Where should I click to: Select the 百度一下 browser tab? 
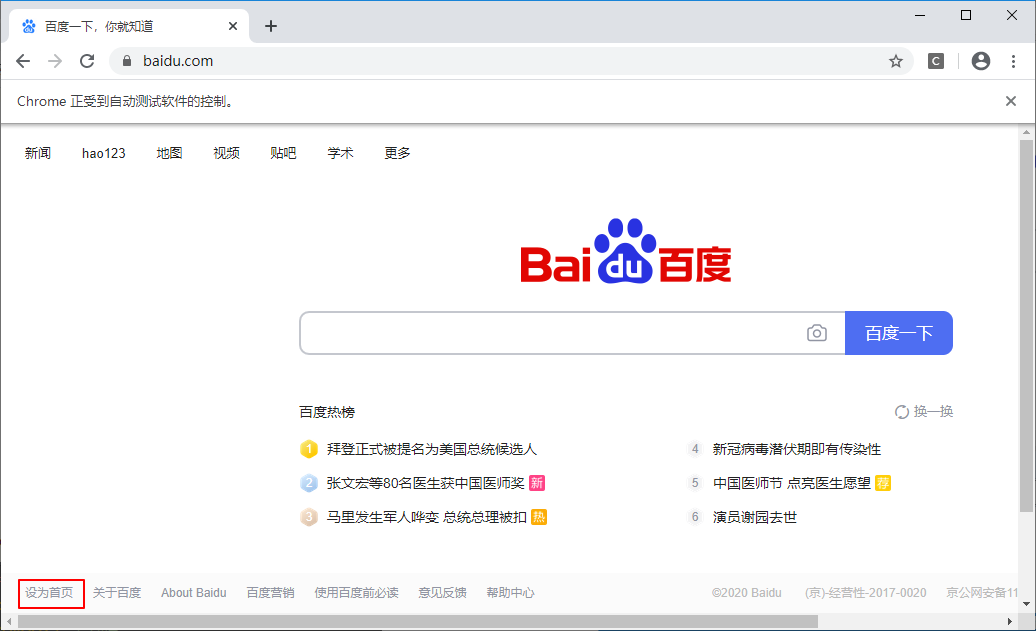pyautogui.click(x=130, y=26)
